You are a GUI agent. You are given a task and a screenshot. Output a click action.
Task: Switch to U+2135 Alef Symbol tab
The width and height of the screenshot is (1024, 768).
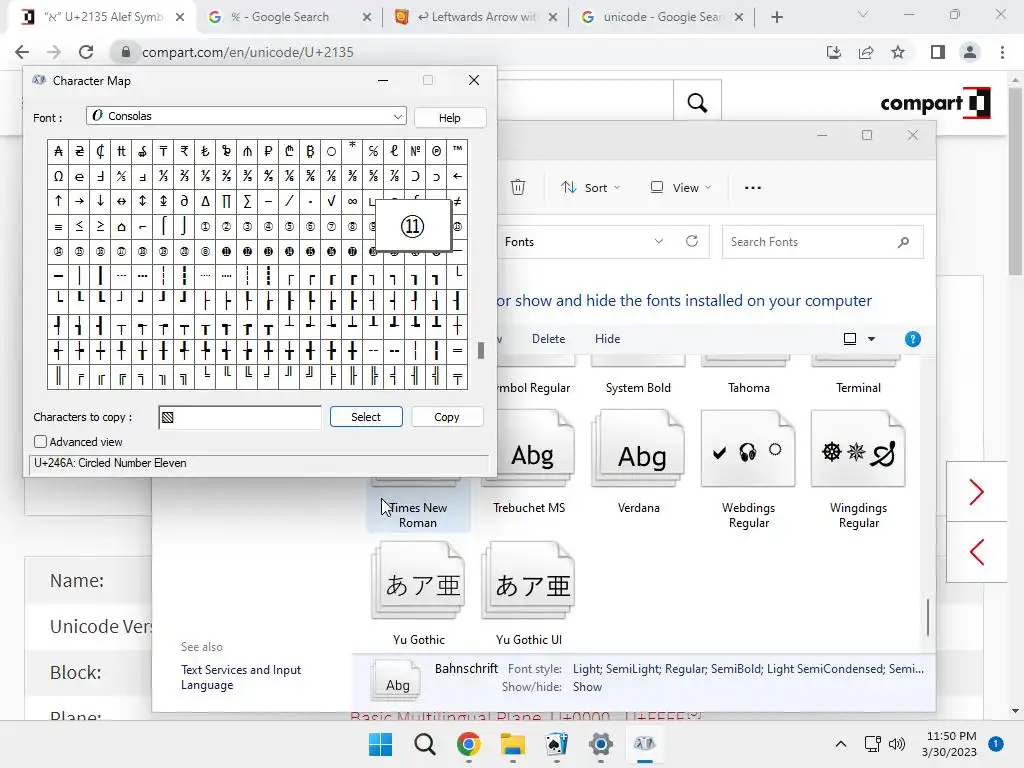pyautogui.click(x=104, y=17)
